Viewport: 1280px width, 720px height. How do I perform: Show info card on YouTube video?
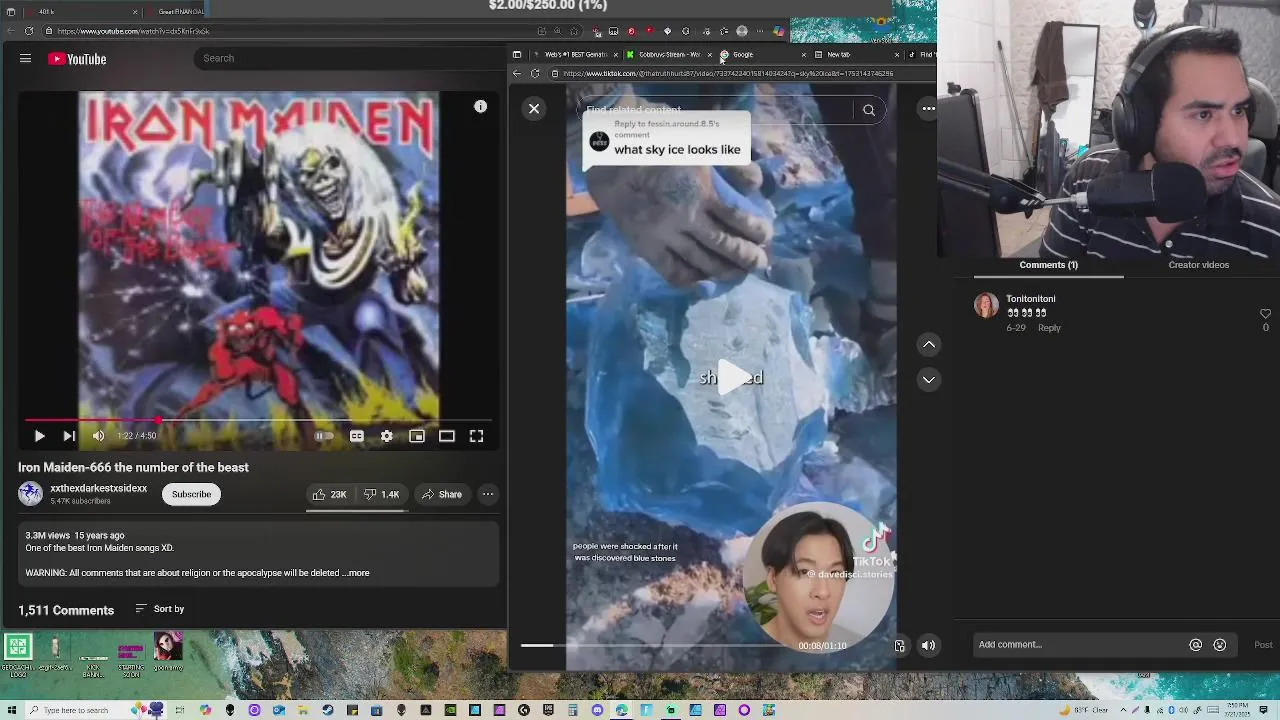pos(481,107)
